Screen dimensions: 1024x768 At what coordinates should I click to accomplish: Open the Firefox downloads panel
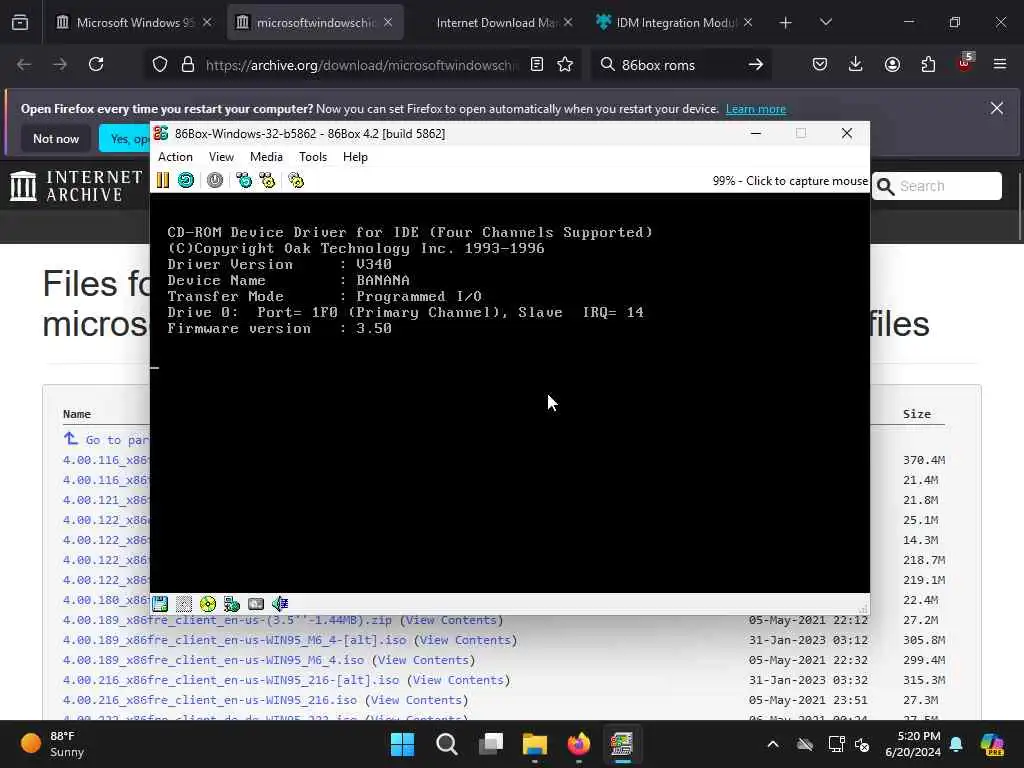tap(856, 64)
